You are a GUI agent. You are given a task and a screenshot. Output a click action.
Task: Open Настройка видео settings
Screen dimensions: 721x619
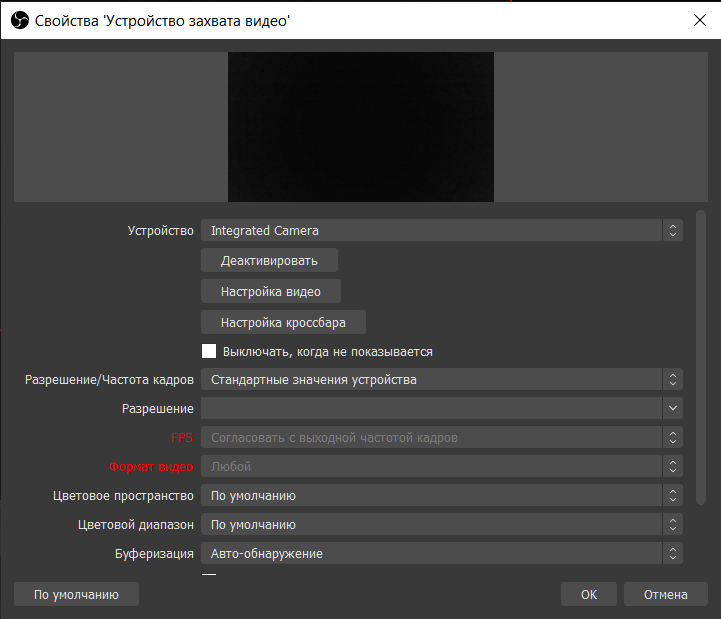pyautogui.click(x=271, y=291)
